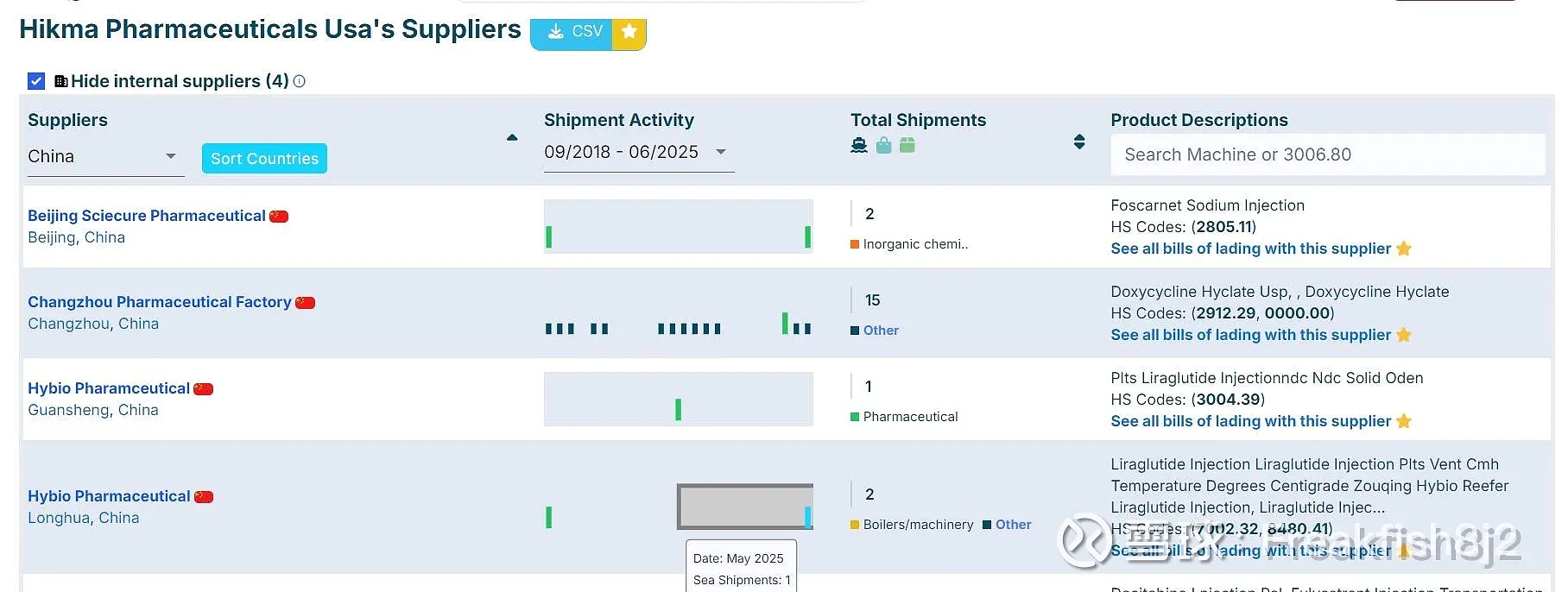Click HS code 3004.39
This screenshot has width=1568, height=592.
click(x=1227, y=400)
